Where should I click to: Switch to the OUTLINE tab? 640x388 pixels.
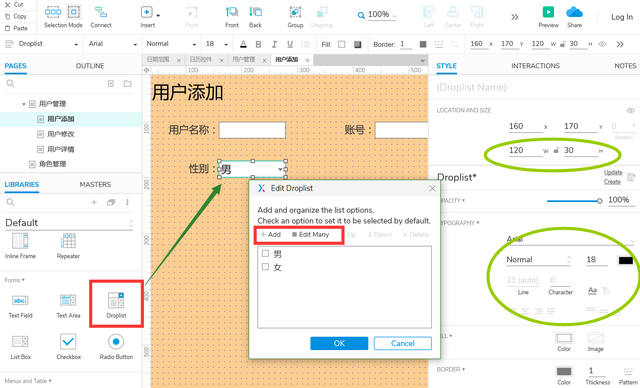pos(90,66)
